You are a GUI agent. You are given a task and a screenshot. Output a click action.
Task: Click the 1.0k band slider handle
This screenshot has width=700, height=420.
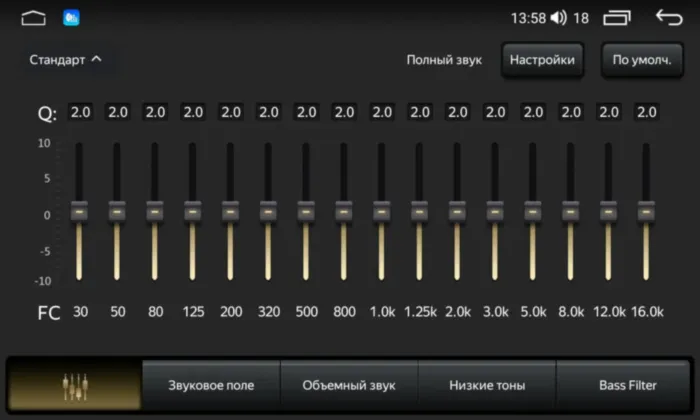tap(381, 211)
